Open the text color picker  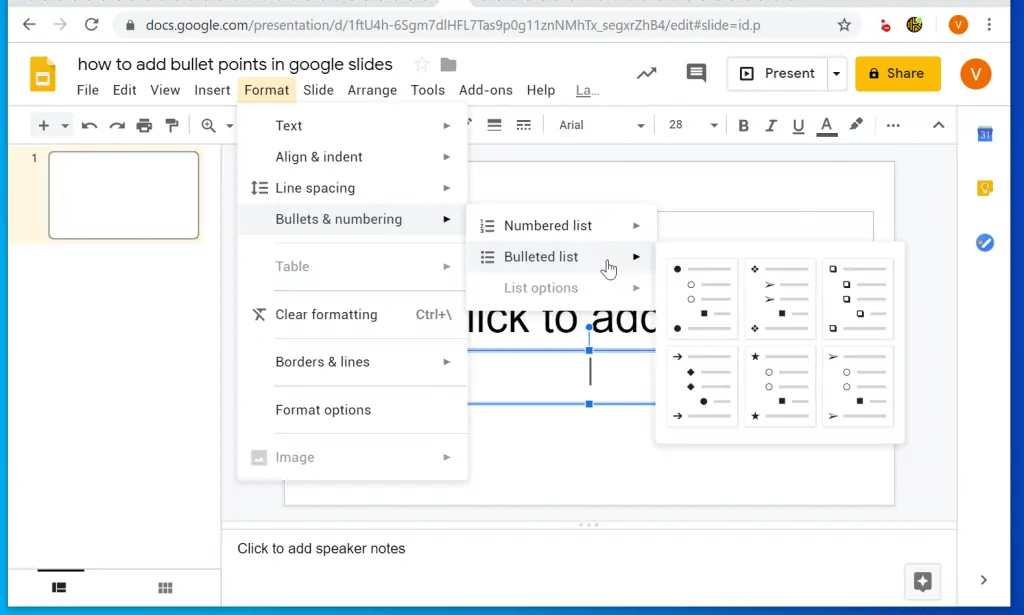[826, 125]
